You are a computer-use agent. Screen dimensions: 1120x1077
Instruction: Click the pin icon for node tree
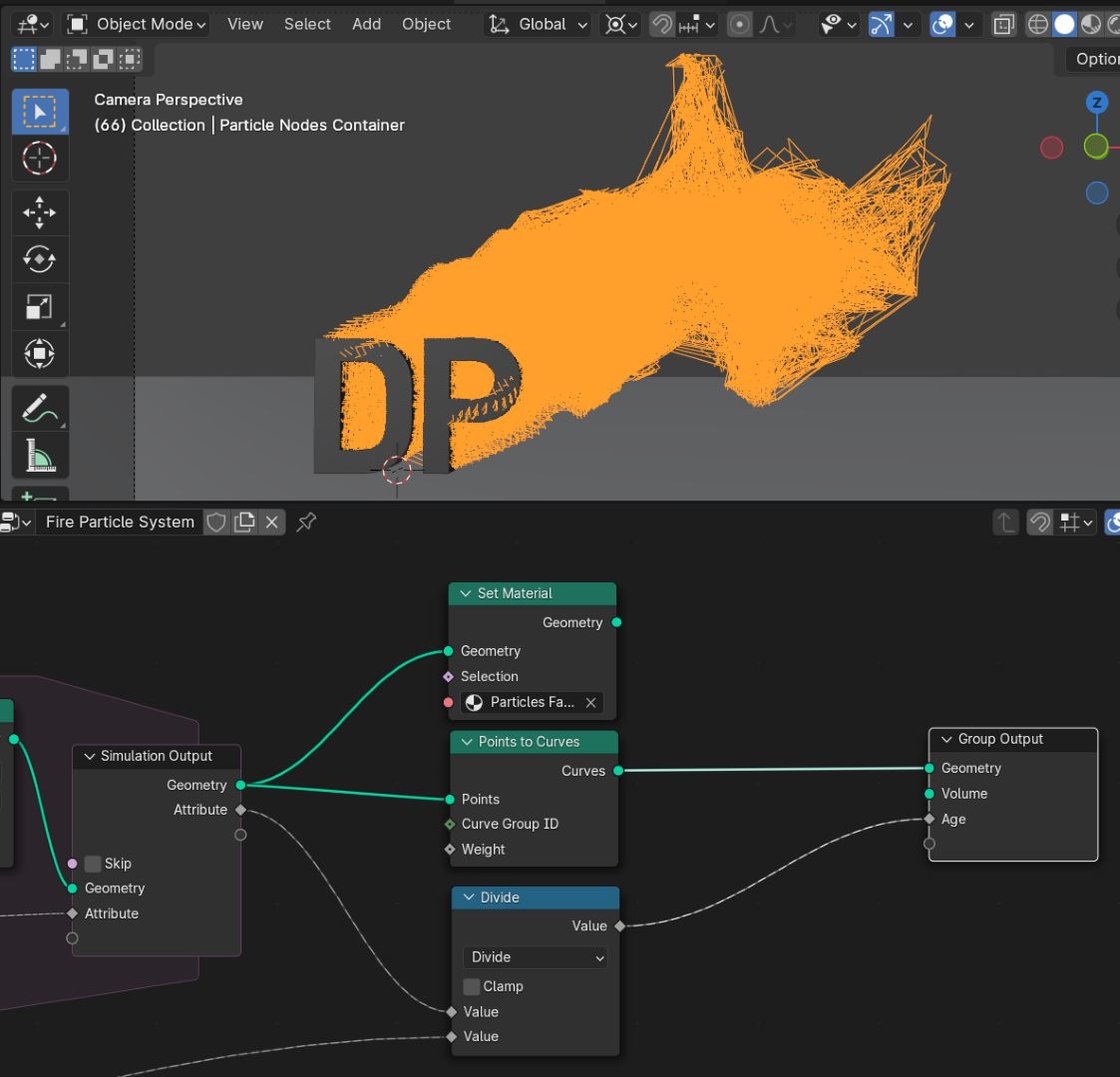[306, 522]
